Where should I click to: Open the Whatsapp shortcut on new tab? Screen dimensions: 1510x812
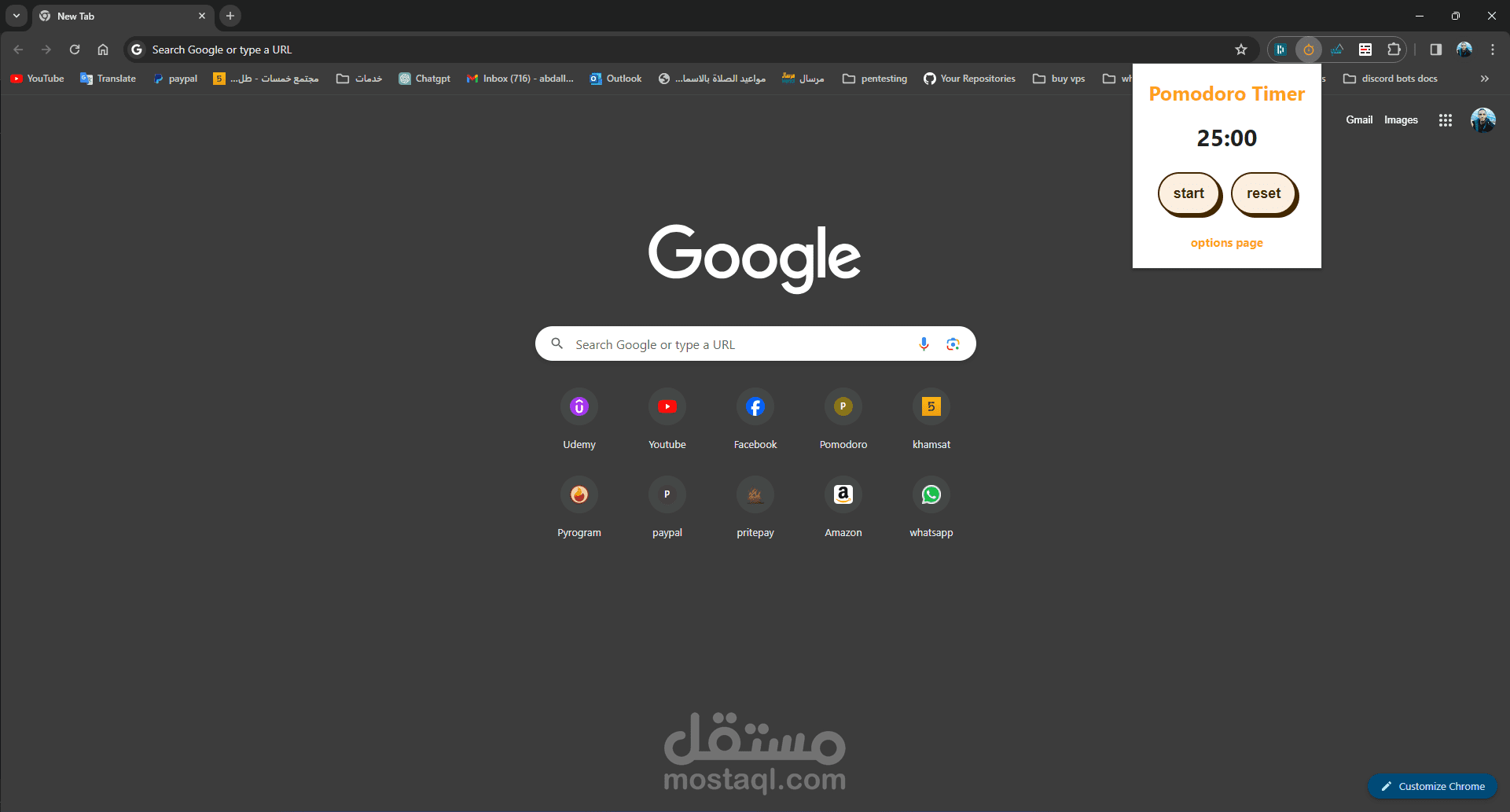click(x=931, y=494)
